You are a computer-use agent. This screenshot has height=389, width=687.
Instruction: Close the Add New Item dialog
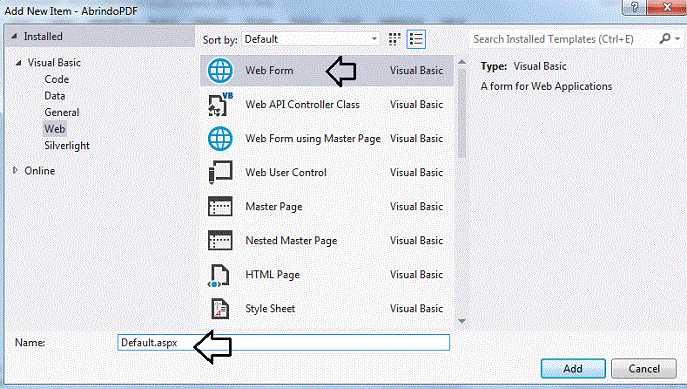(x=666, y=7)
